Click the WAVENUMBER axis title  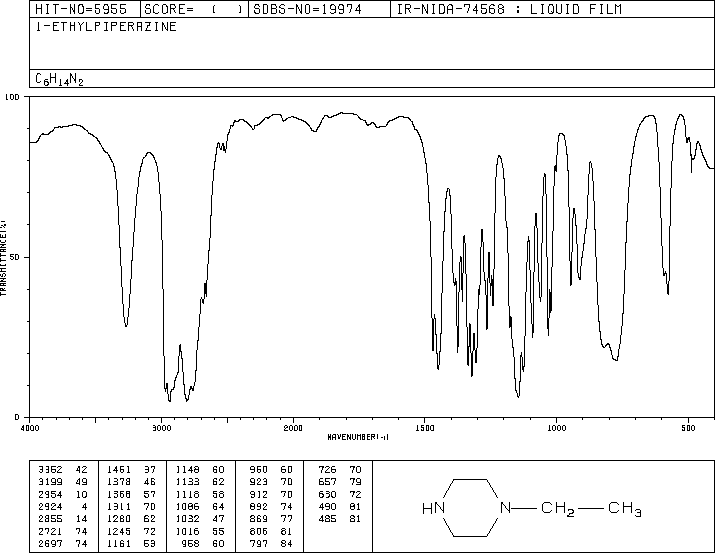[x=358, y=437]
